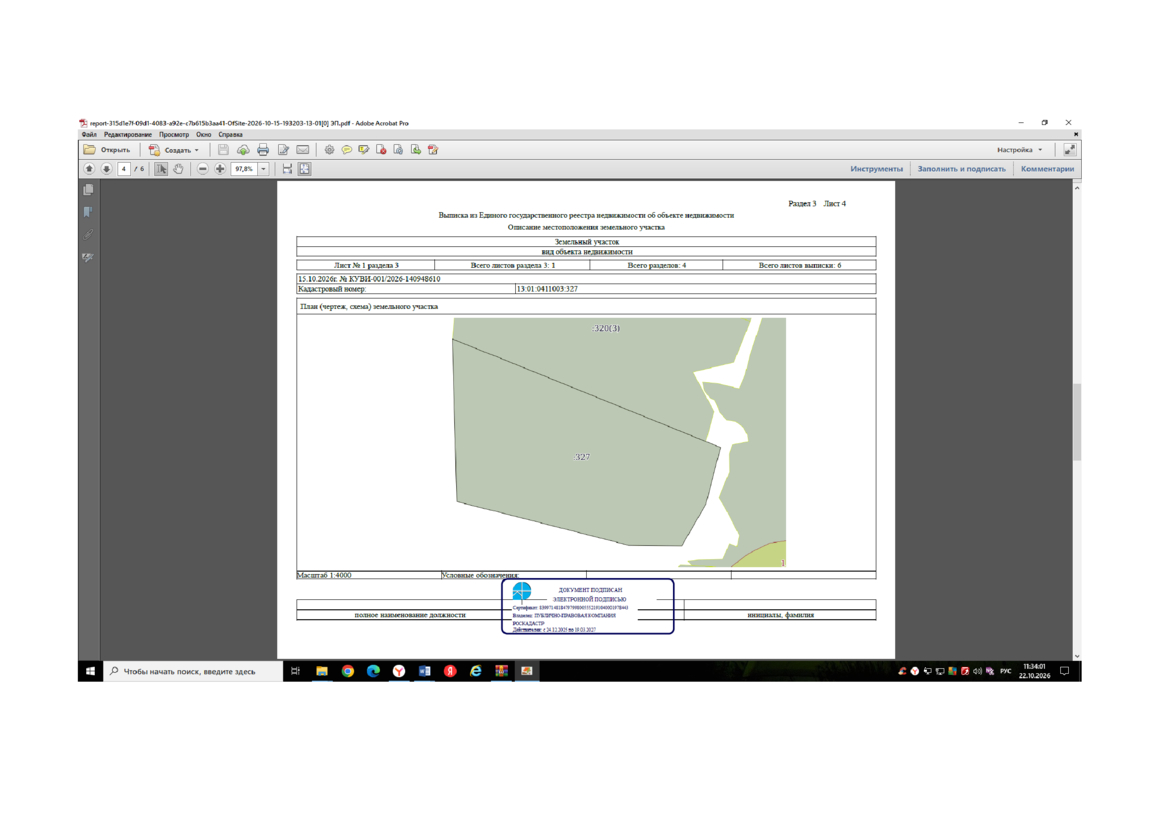Open the zoom percentage dropdown arrow
1160x820 pixels.
263,169
